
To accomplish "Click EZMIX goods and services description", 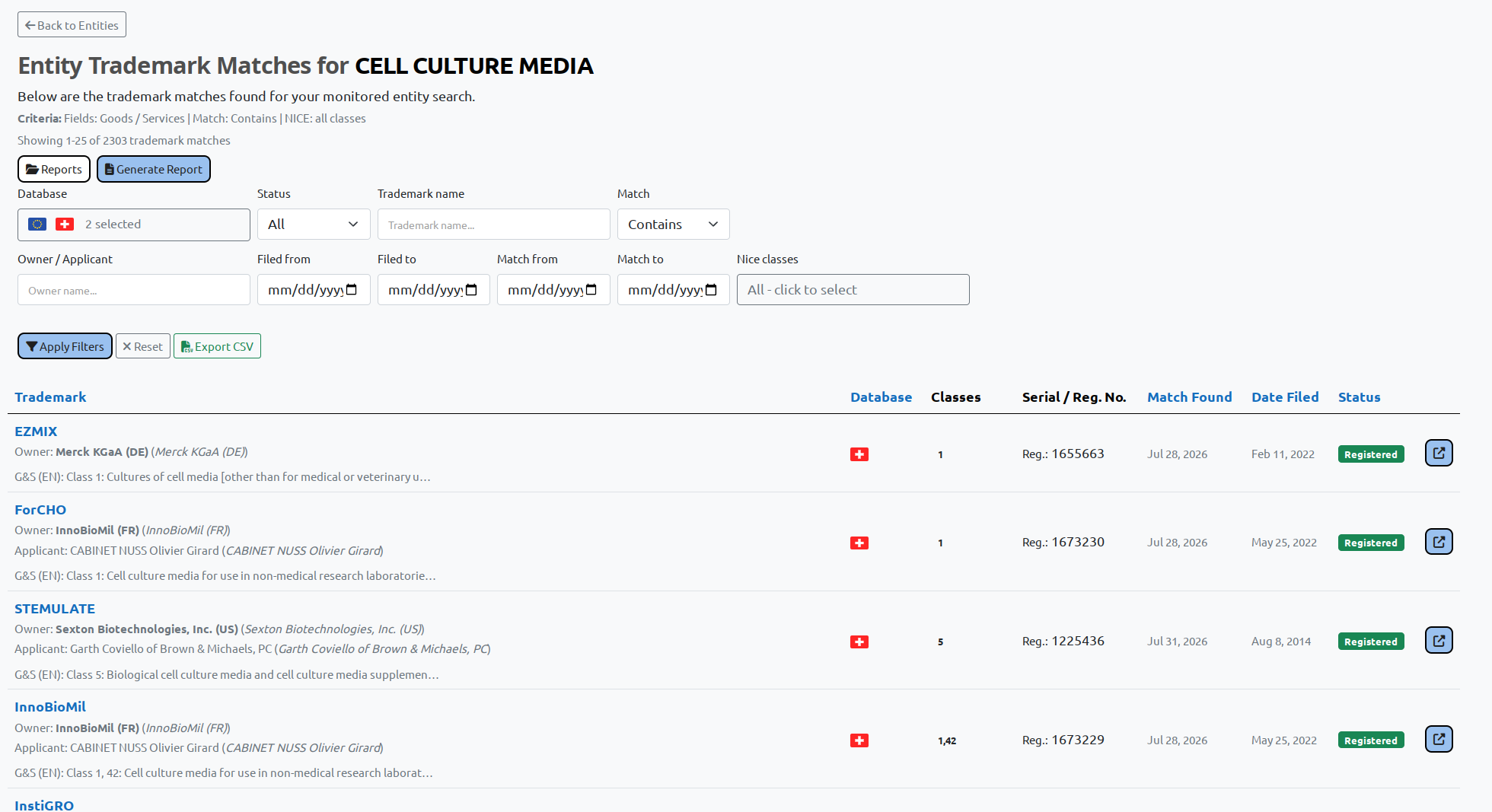I will pyautogui.click(x=222, y=476).
